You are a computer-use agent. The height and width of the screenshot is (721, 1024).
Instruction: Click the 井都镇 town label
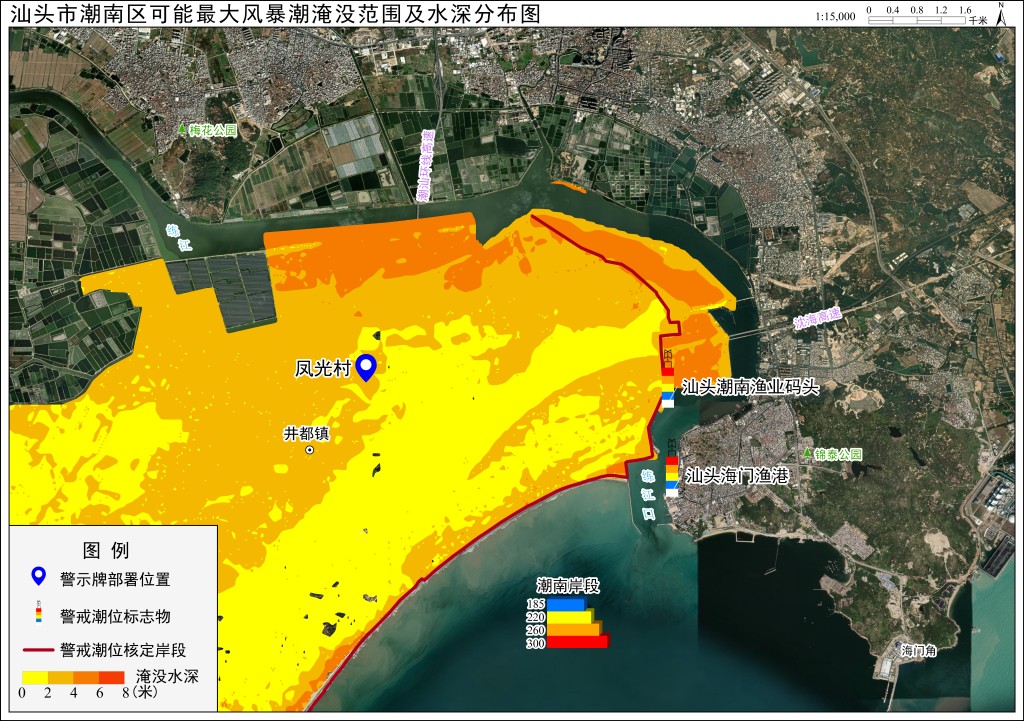click(306, 433)
